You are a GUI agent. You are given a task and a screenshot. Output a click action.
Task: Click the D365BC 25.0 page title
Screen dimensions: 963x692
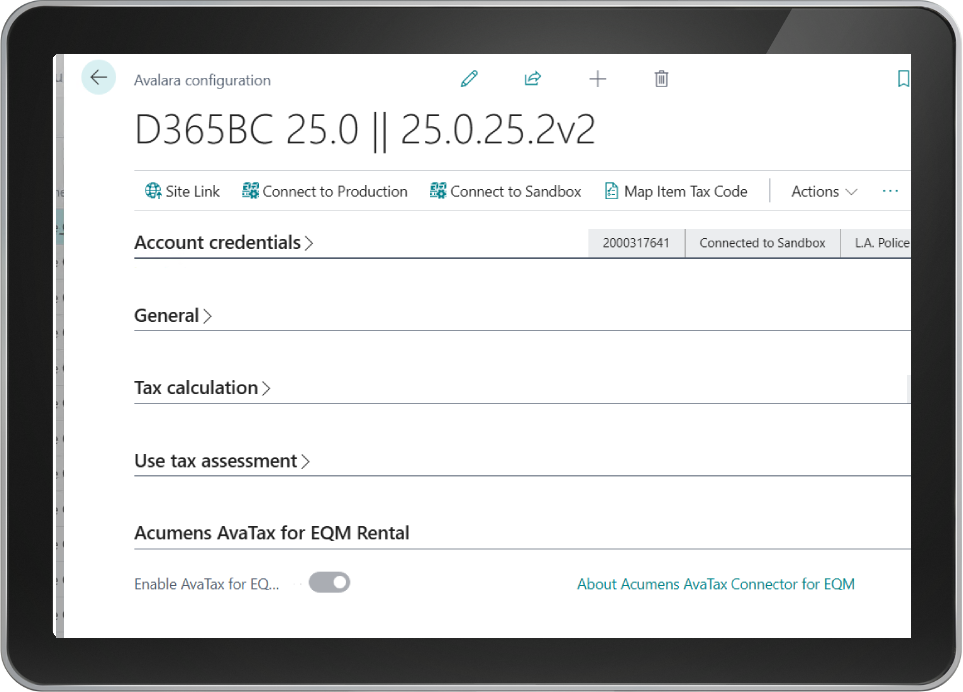(x=365, y=130)
